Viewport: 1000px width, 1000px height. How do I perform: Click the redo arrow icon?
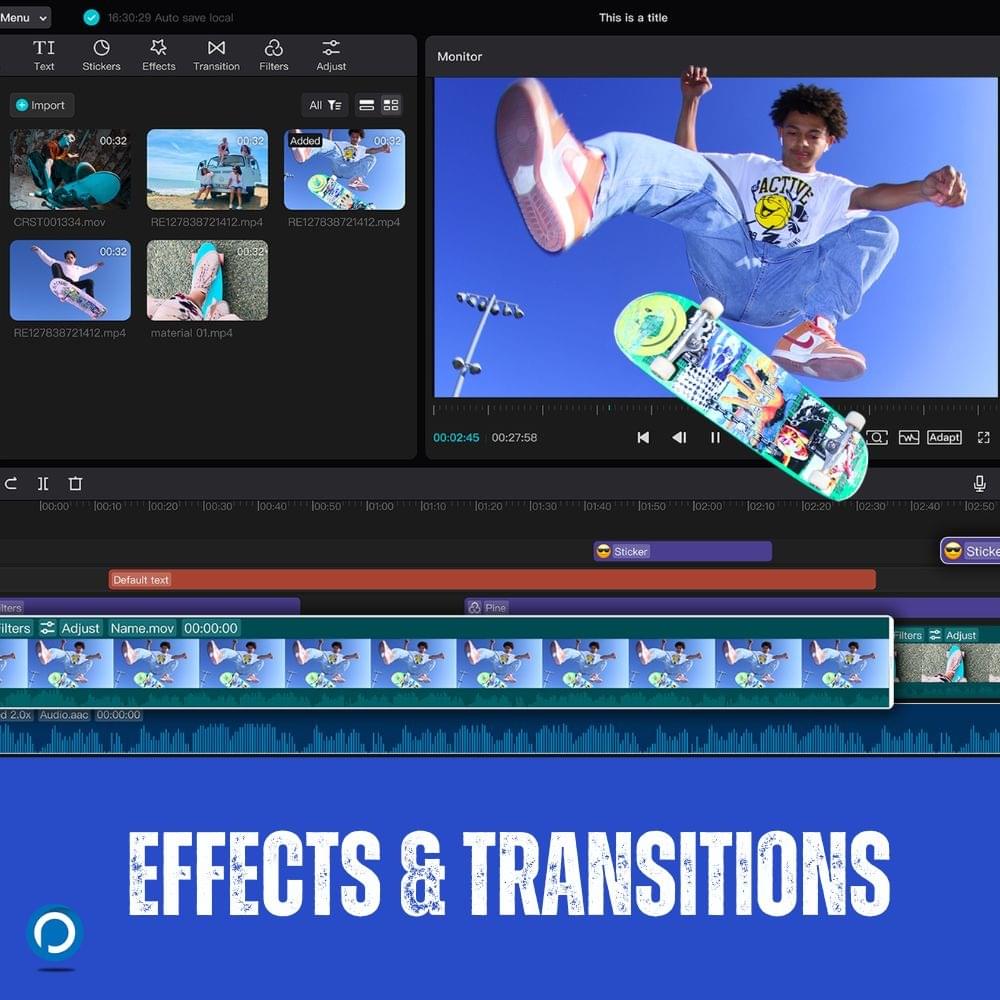(11, 484)
